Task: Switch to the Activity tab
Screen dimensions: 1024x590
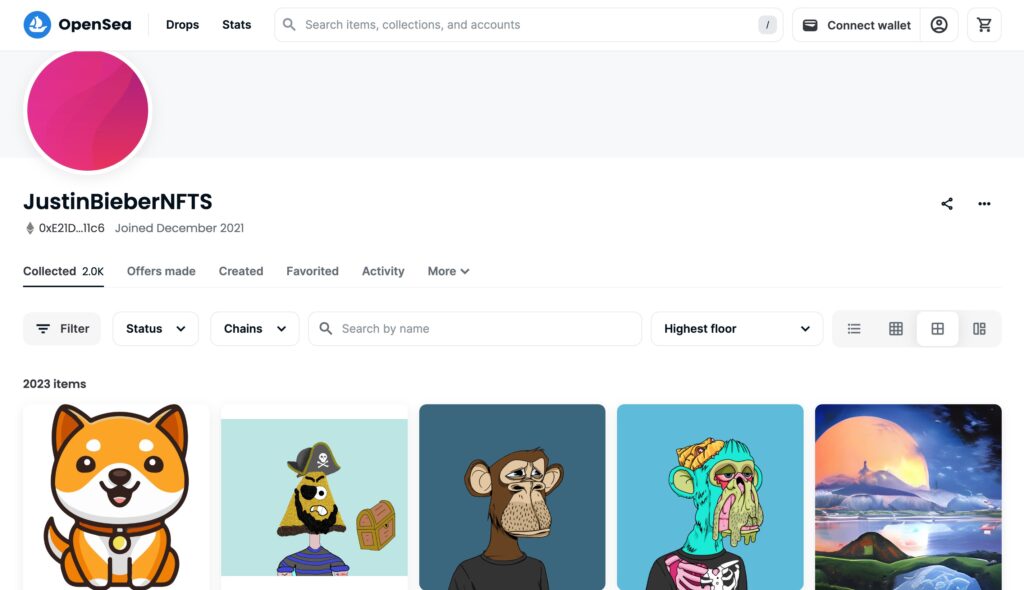Action: 383,271
